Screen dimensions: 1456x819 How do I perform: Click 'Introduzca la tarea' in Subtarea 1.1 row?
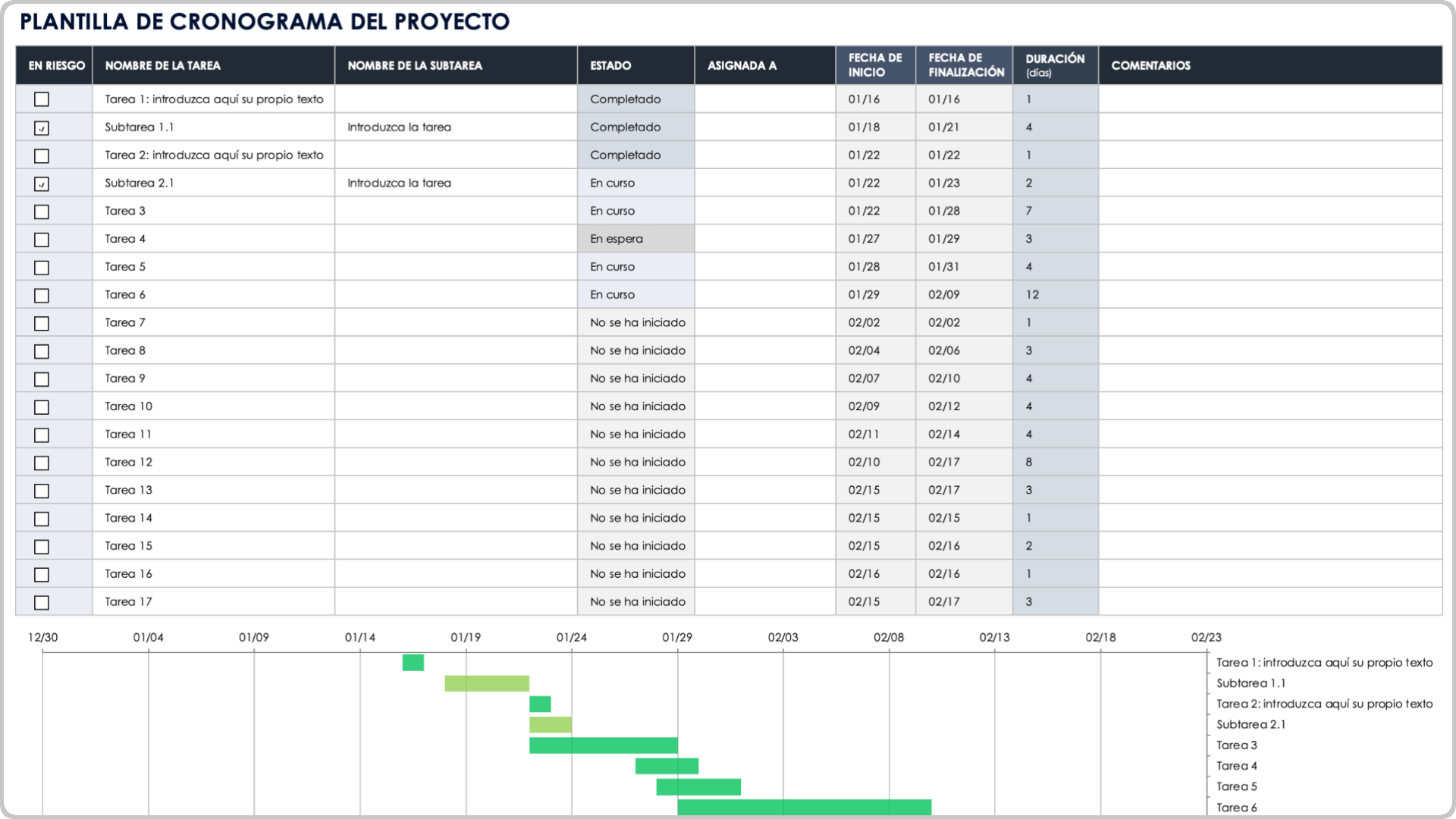(x=400, y=127)
